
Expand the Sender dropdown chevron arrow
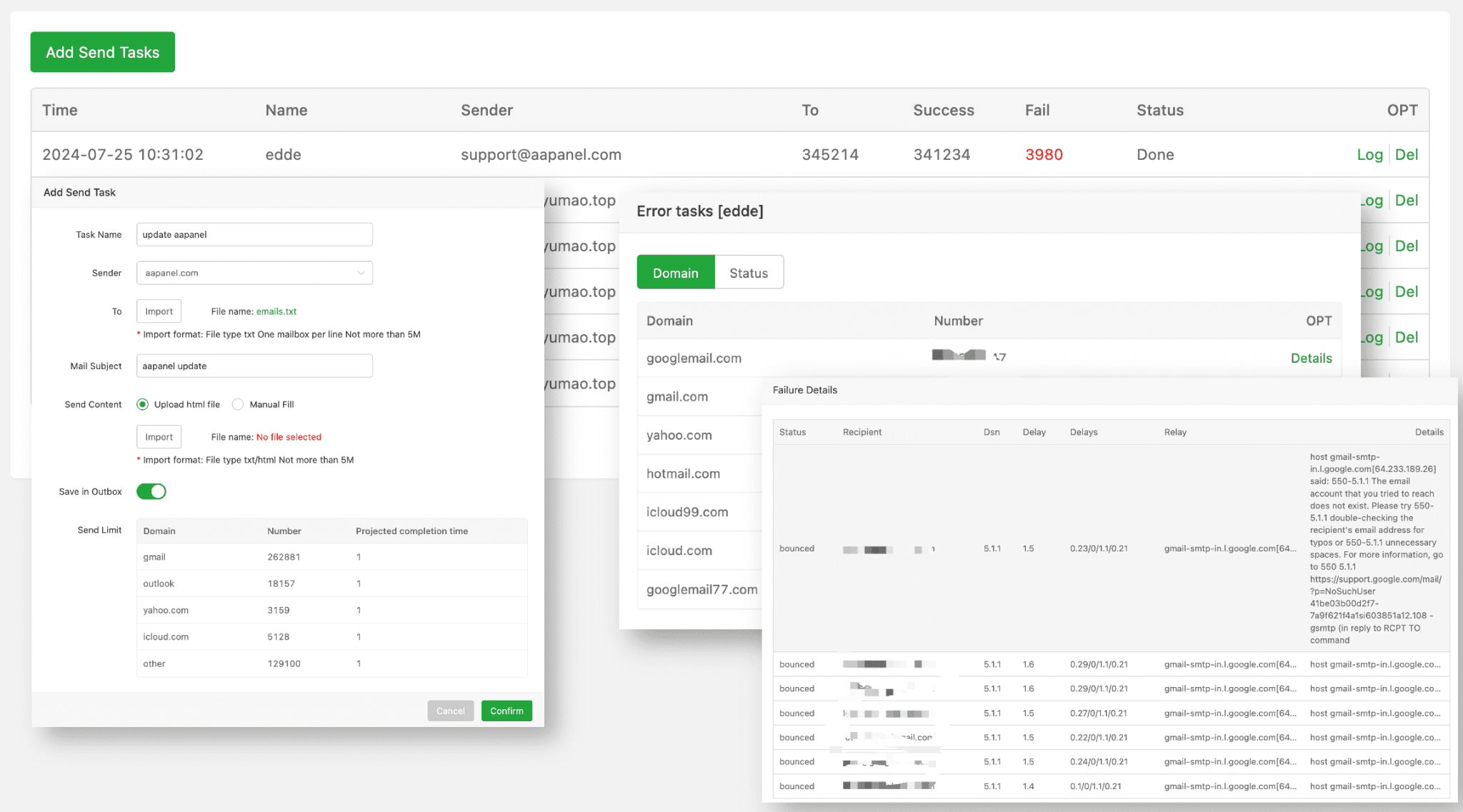tap(361, 273)
